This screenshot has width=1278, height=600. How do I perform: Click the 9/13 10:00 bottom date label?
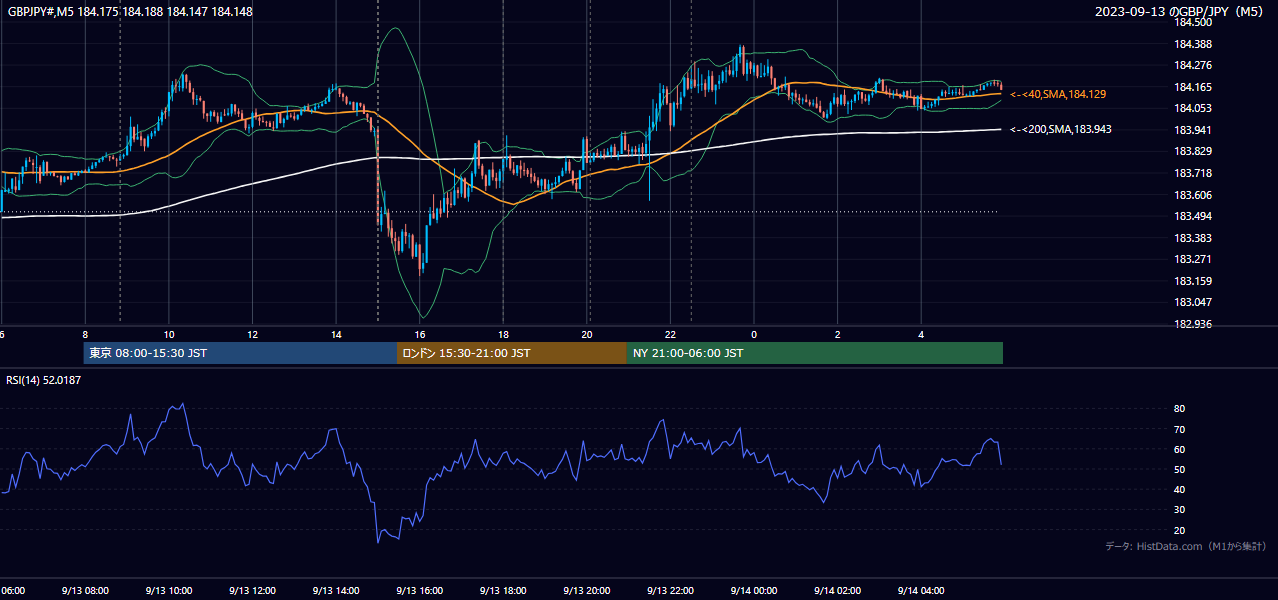coord(168,591)
